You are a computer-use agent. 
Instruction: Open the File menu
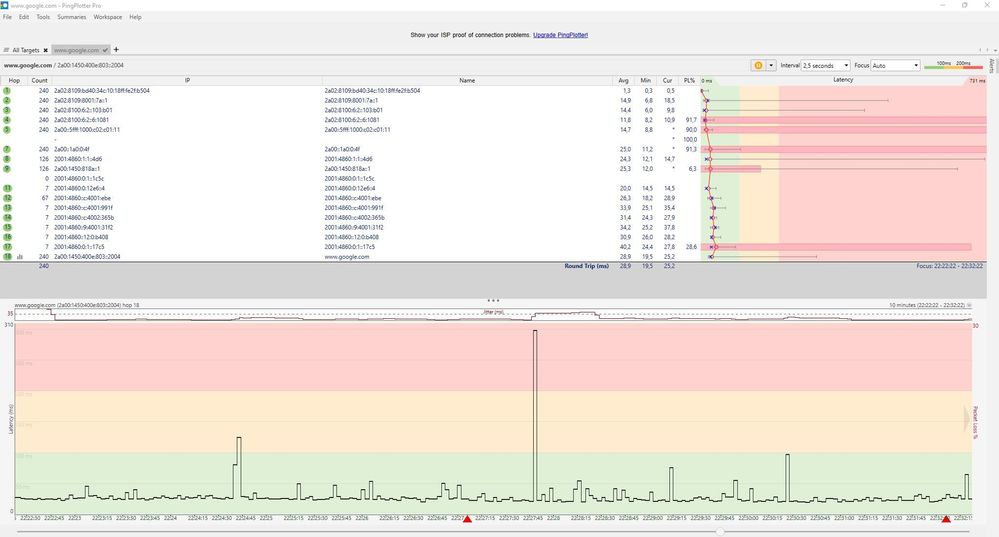(7, 17)
